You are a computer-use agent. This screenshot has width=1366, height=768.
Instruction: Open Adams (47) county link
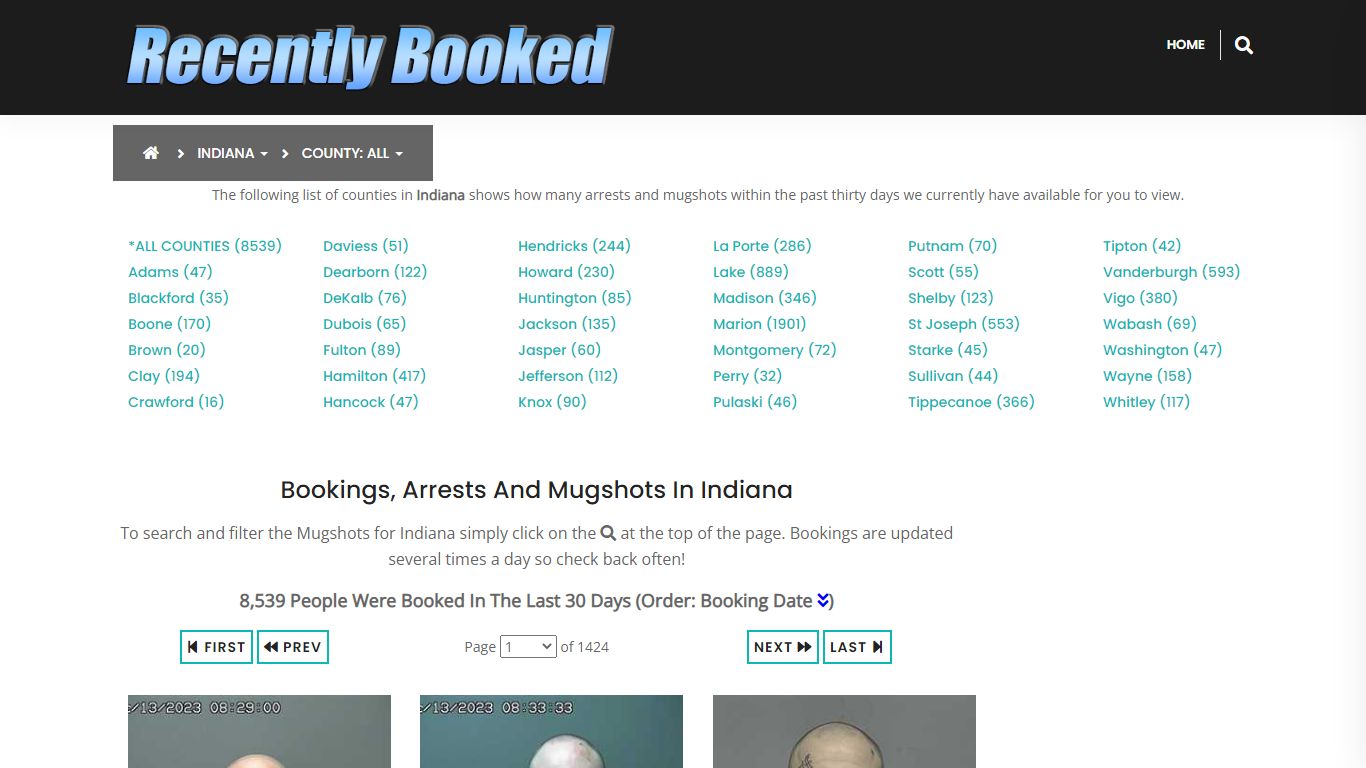pyautogui.click(x=170, y=272)
